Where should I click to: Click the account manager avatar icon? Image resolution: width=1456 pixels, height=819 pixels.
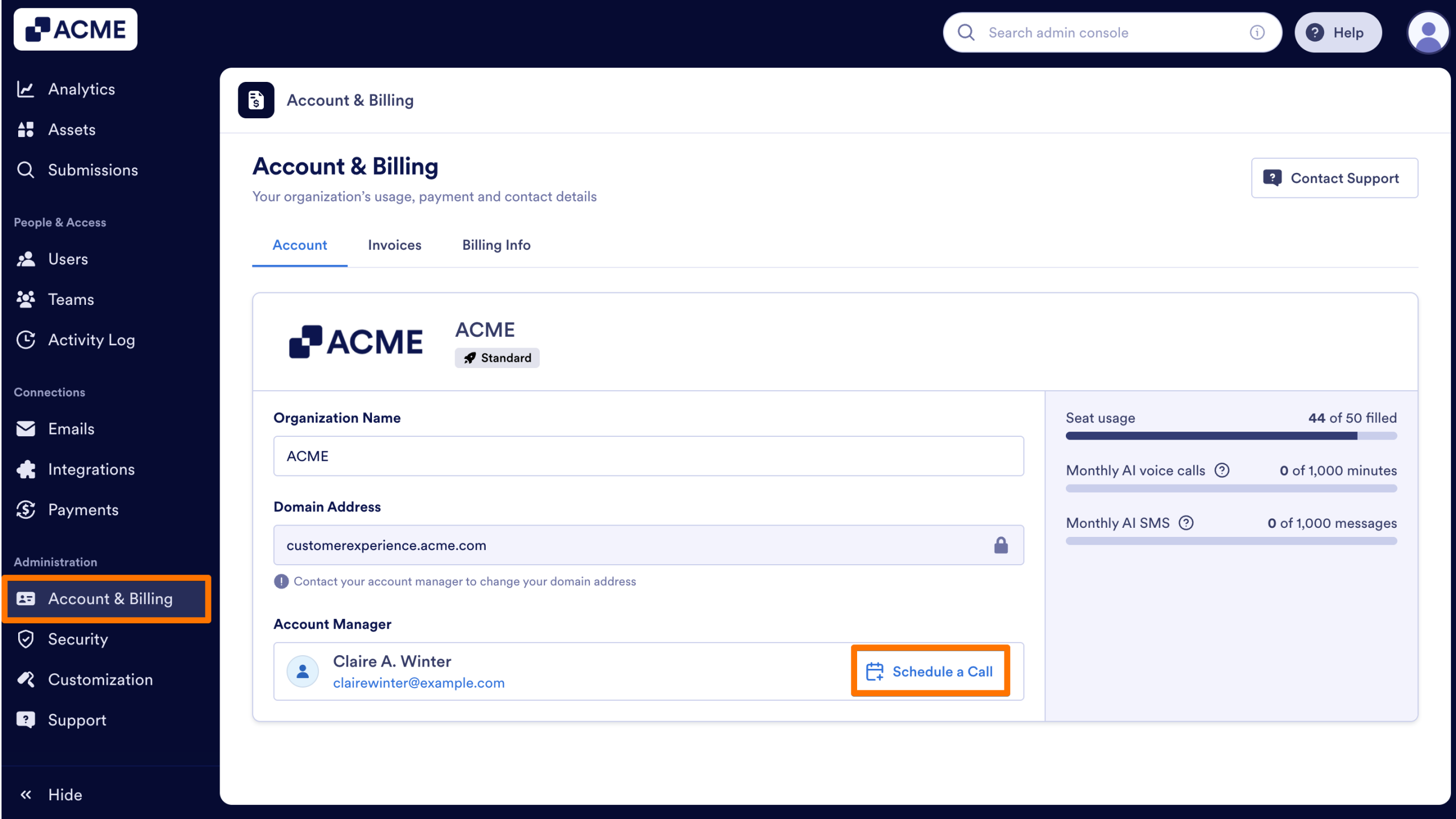(303, 672)
